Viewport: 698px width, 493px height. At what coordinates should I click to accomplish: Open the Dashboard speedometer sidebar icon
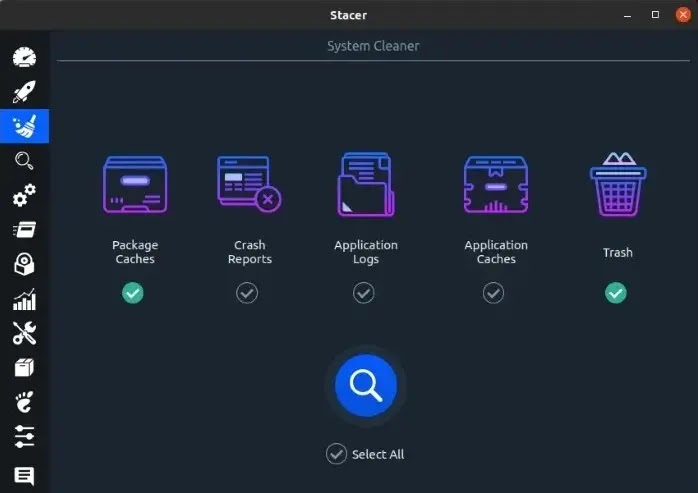24,57
